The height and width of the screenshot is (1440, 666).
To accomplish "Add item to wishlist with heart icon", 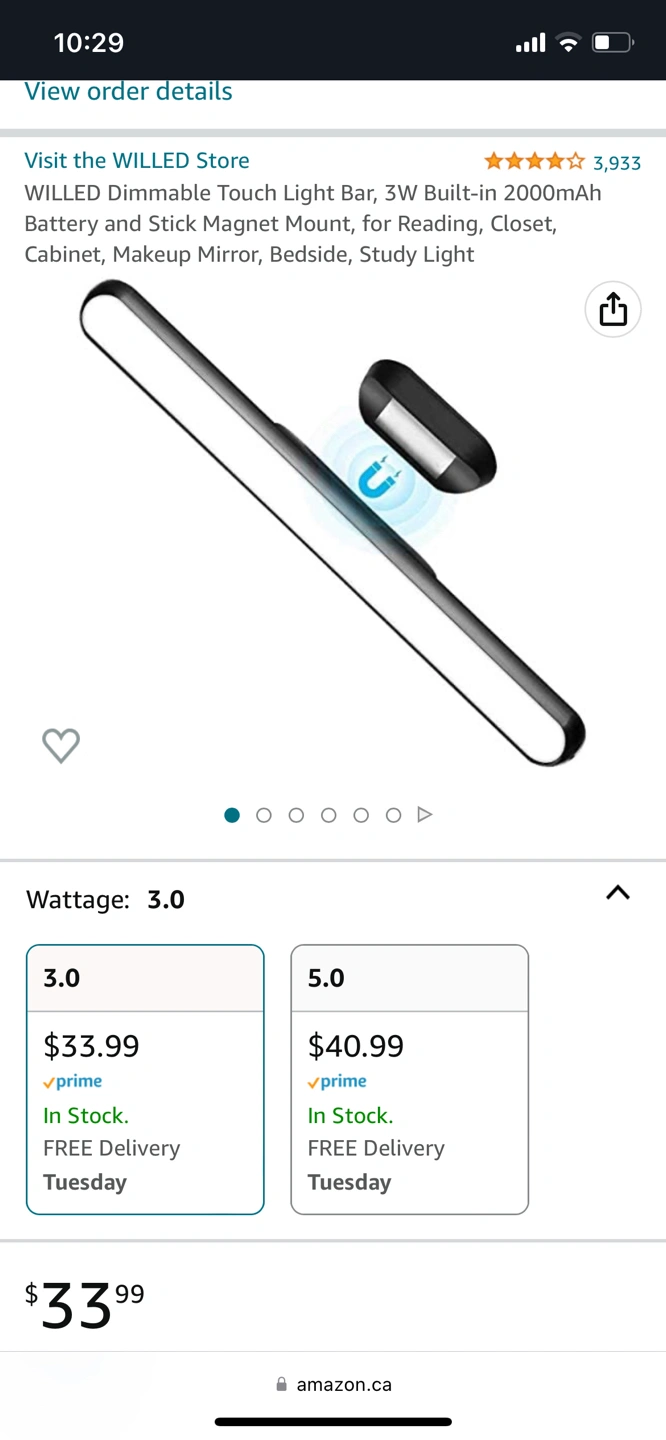I will pyautogui.click(x=61, y=745).
